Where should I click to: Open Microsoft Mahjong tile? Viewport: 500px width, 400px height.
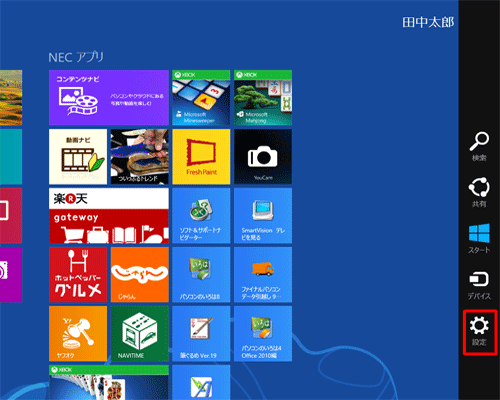tap(263, 98)
